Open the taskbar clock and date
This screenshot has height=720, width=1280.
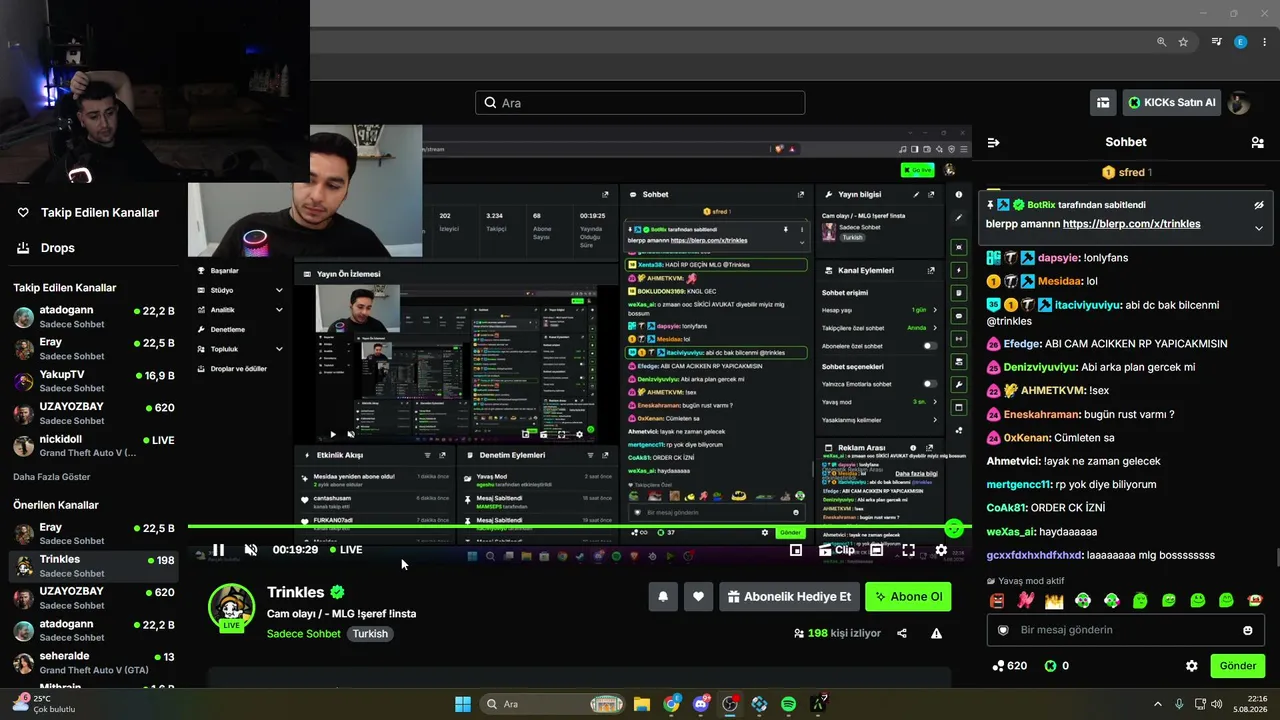pyautogui.click(x=1250, y=704)
